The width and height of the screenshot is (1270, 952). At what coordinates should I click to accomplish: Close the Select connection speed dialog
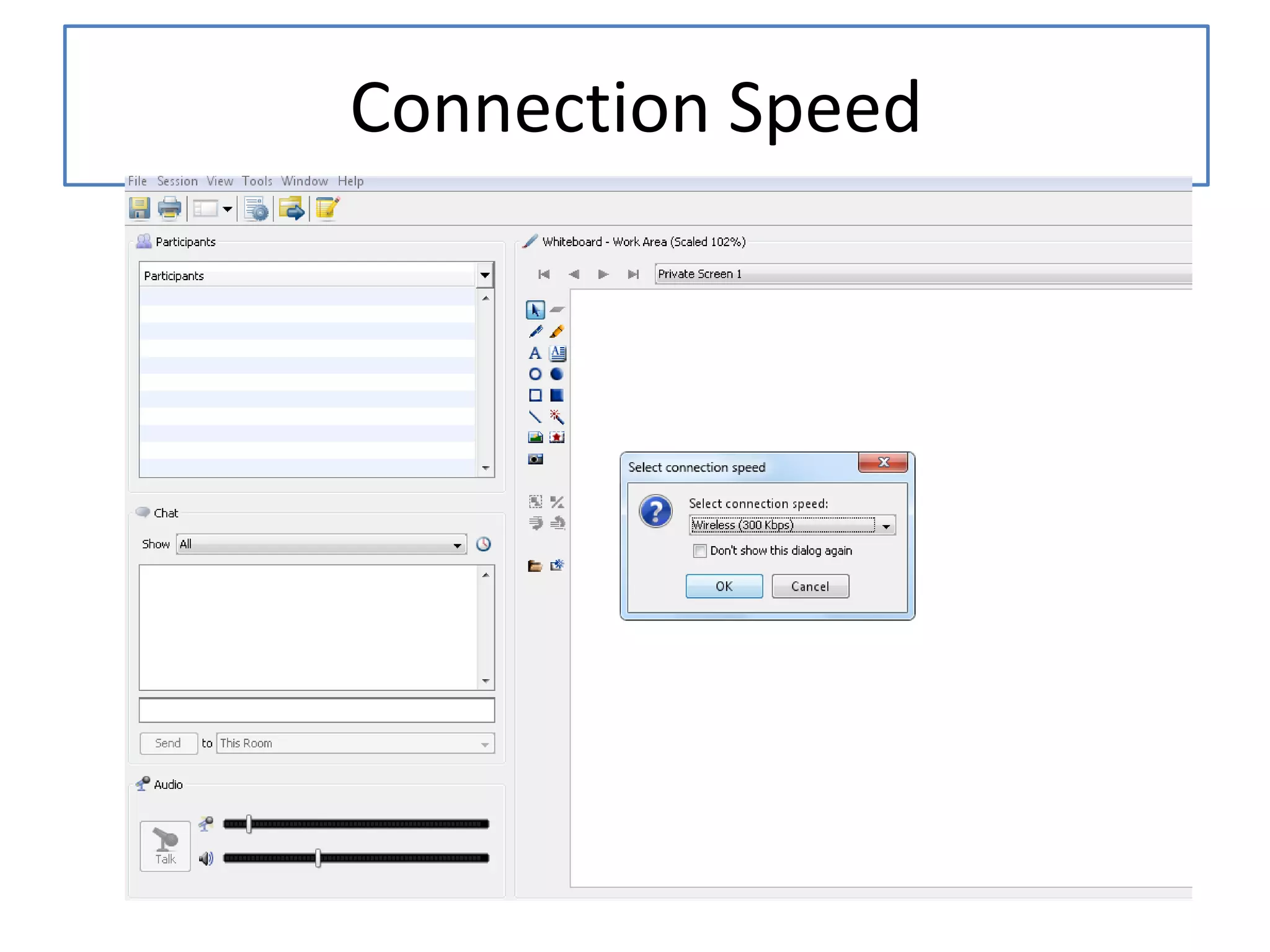click(883, 462)
